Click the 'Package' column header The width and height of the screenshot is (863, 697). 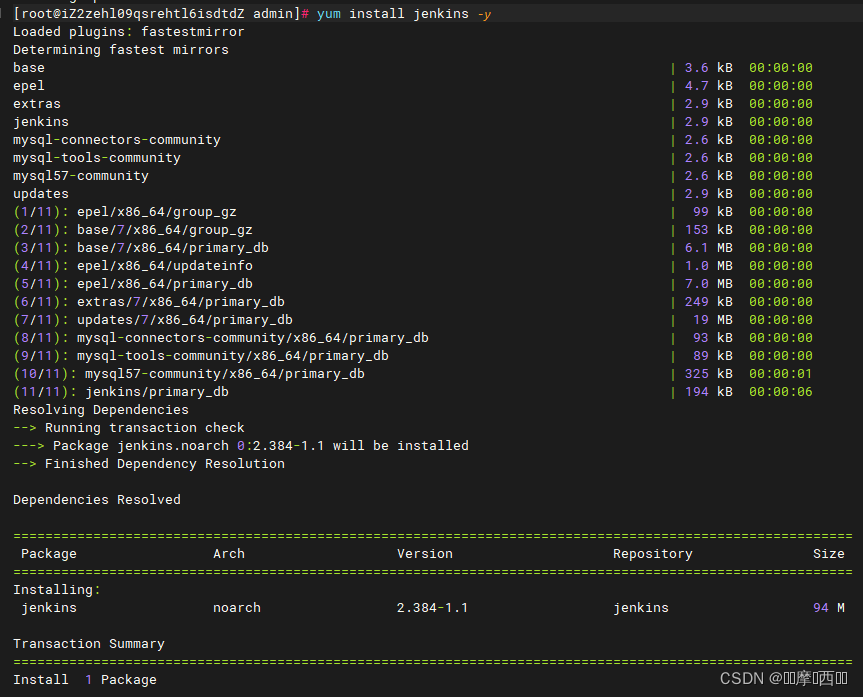click(49, 554)
